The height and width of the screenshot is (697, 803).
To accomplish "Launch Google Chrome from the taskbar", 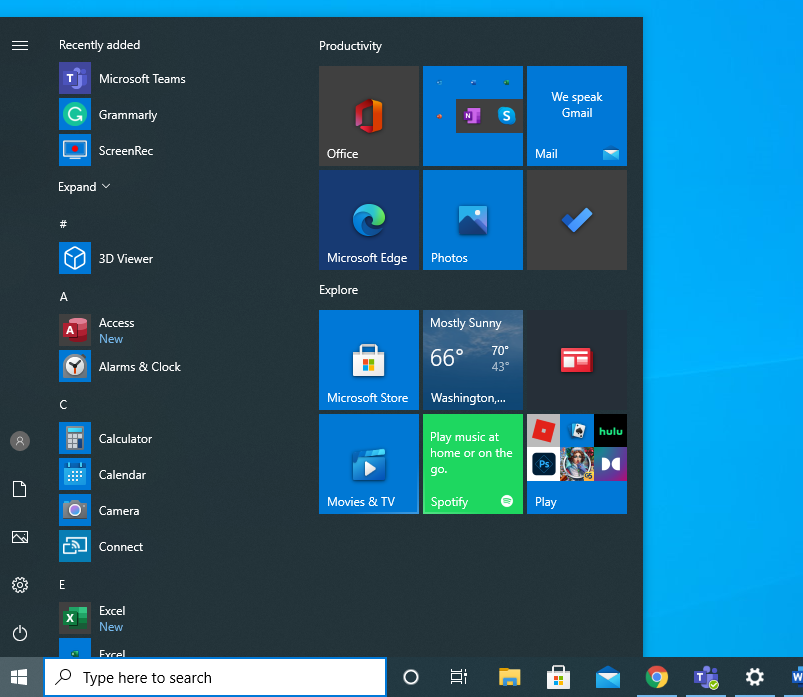I will tap(657, 677).
